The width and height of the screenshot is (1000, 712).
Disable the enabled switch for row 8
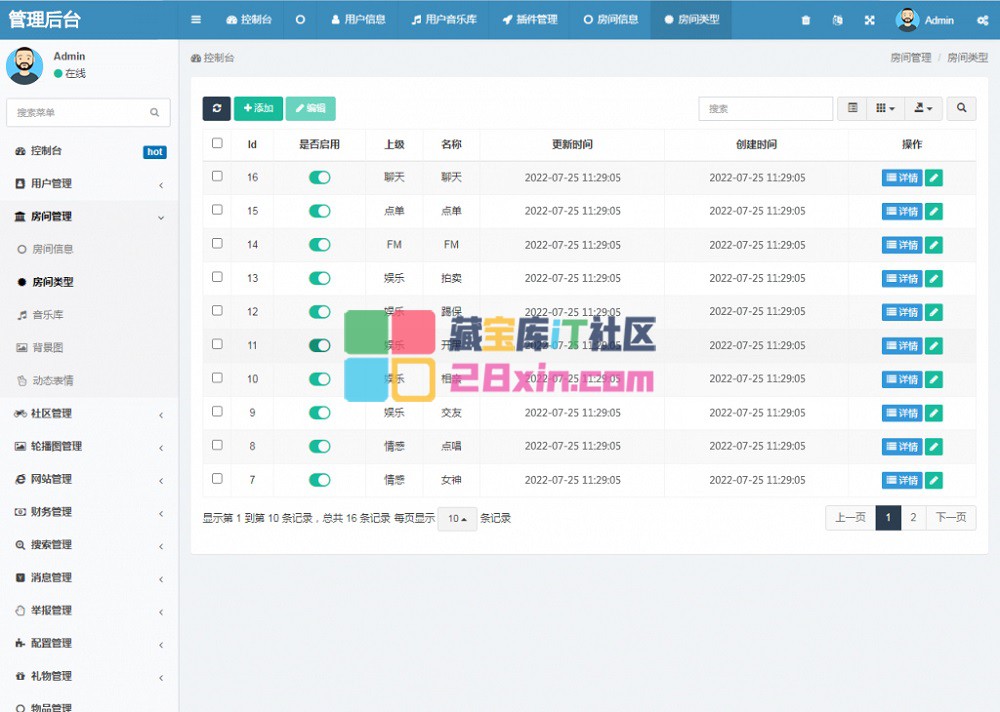tap(320, 446)
